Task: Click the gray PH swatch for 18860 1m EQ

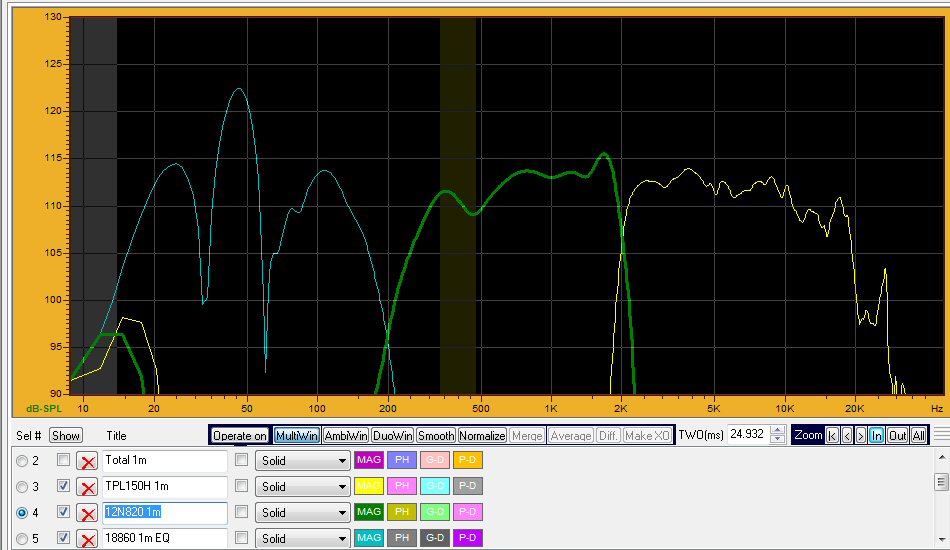Action: (402, 538)
